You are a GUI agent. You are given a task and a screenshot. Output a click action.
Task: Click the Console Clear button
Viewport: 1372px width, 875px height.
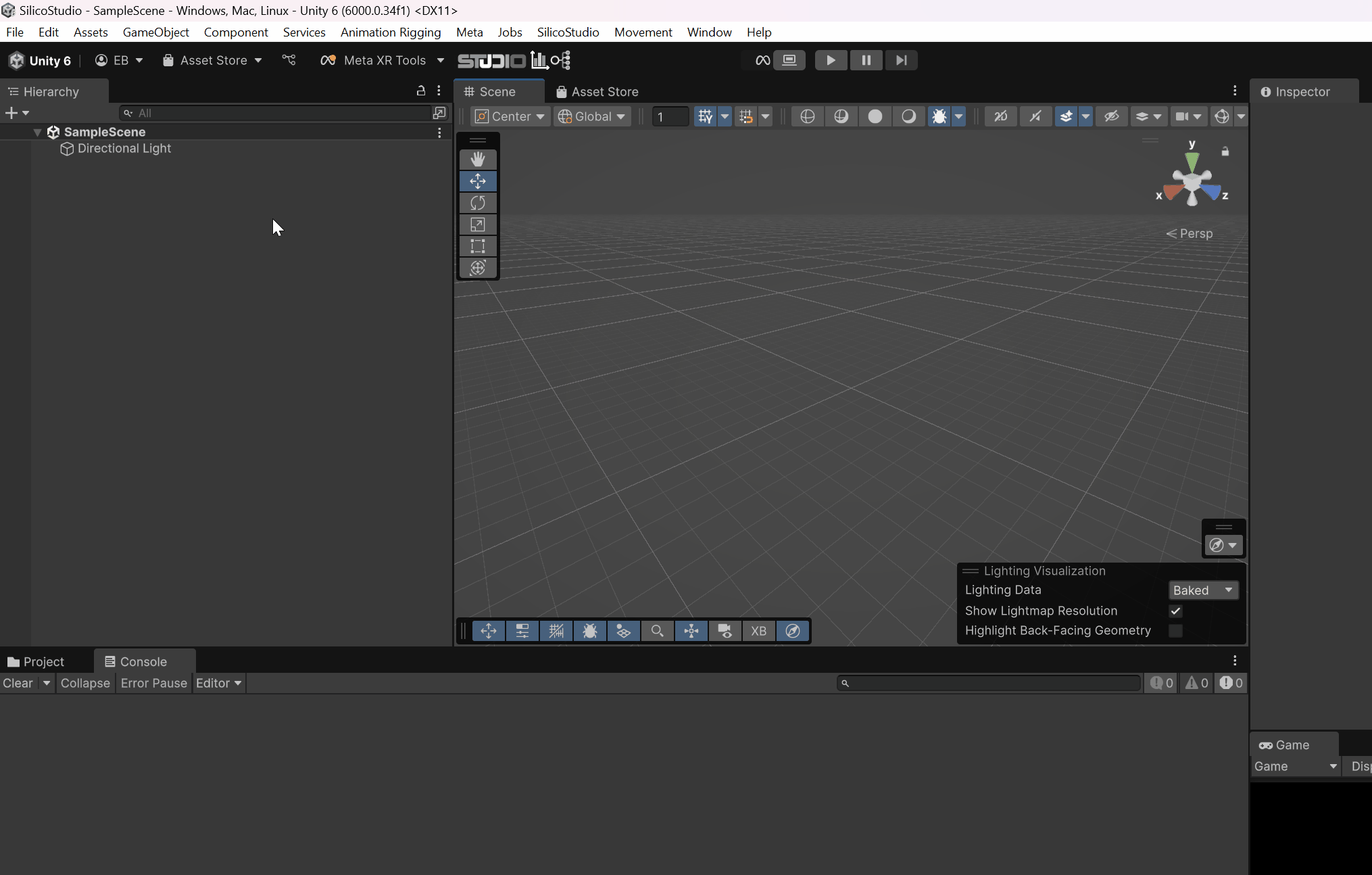[x=18, y=683]
